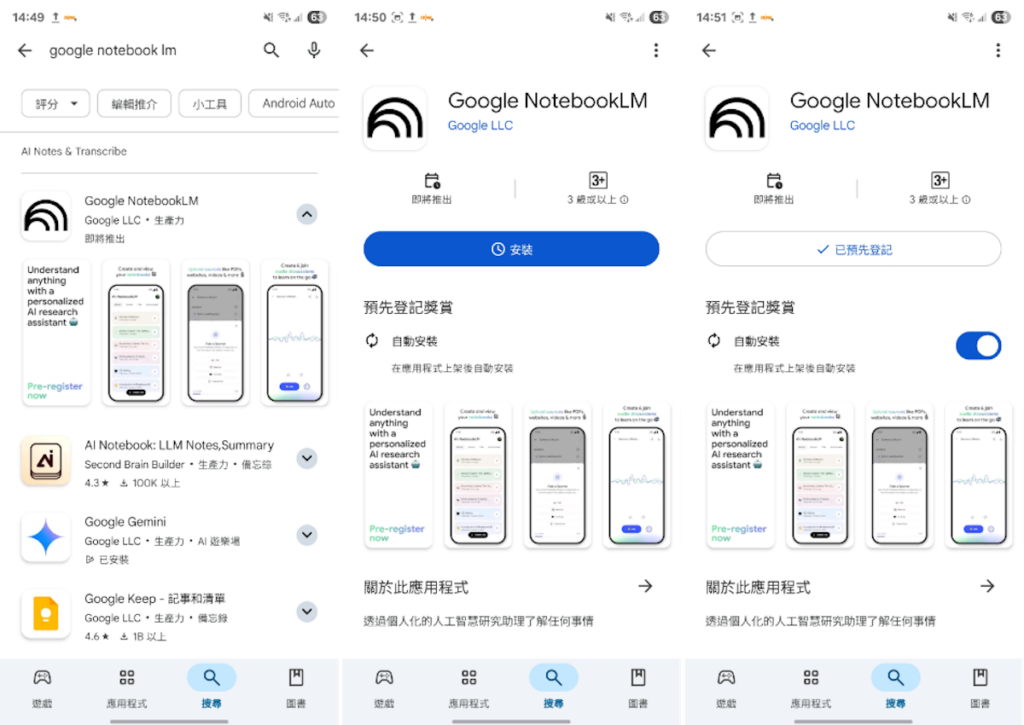
Task: Select the 編輯推介 filter chip
Action: (x=134, y=104)
